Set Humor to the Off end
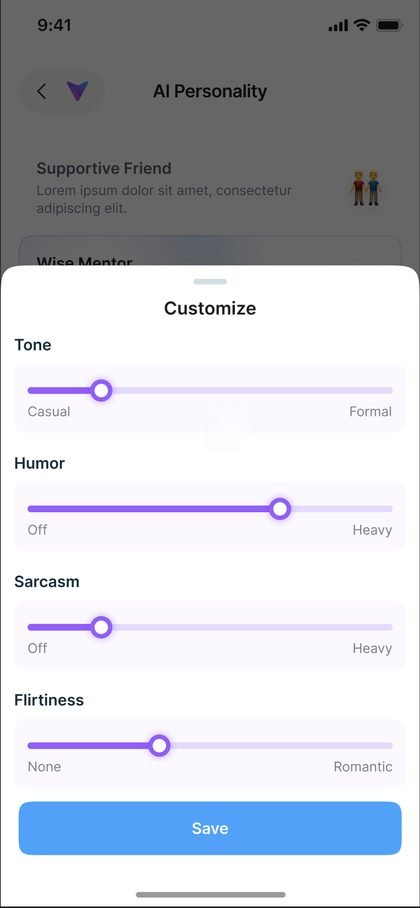420x908 pixels. point(29,509)
